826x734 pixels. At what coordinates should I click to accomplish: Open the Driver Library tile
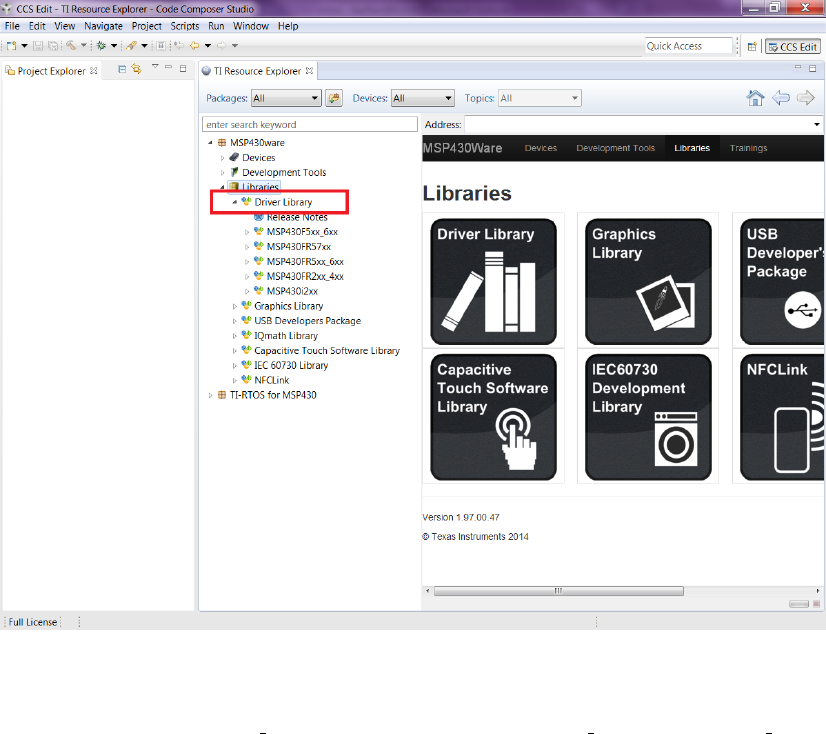pyautogui.click(x=494, y=282)
